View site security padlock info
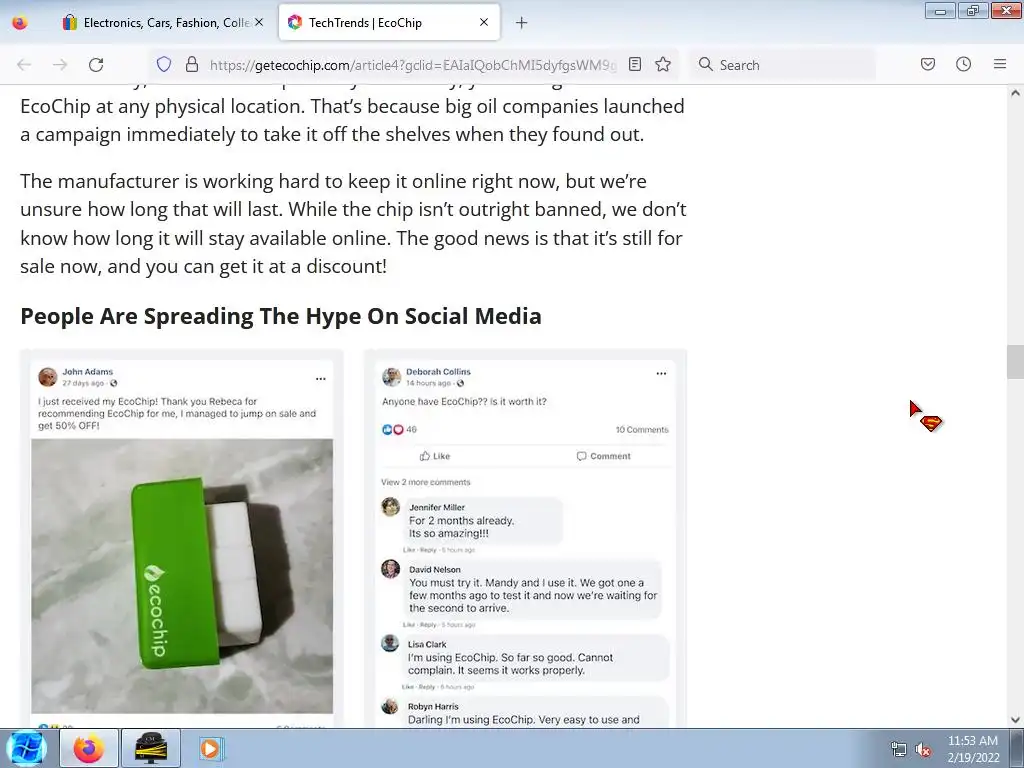Image resolution: width=1024 pixels, height=768 pixels. click(191, 64)
